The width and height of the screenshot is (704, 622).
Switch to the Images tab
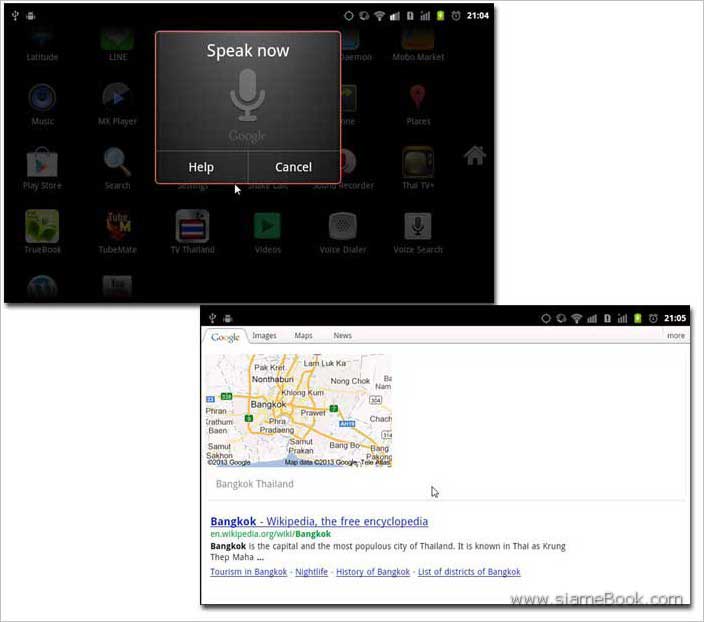(264, 335)
